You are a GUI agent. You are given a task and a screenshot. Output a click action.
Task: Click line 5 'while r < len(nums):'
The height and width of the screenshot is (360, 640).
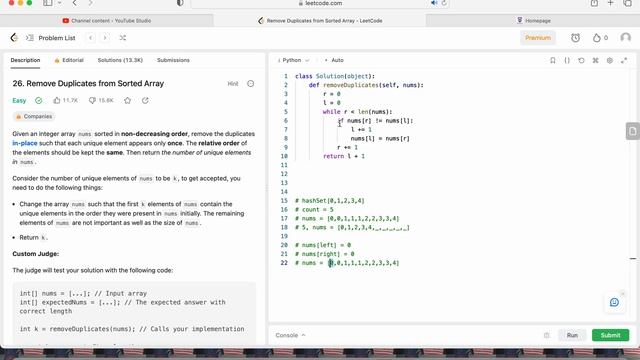358,112
